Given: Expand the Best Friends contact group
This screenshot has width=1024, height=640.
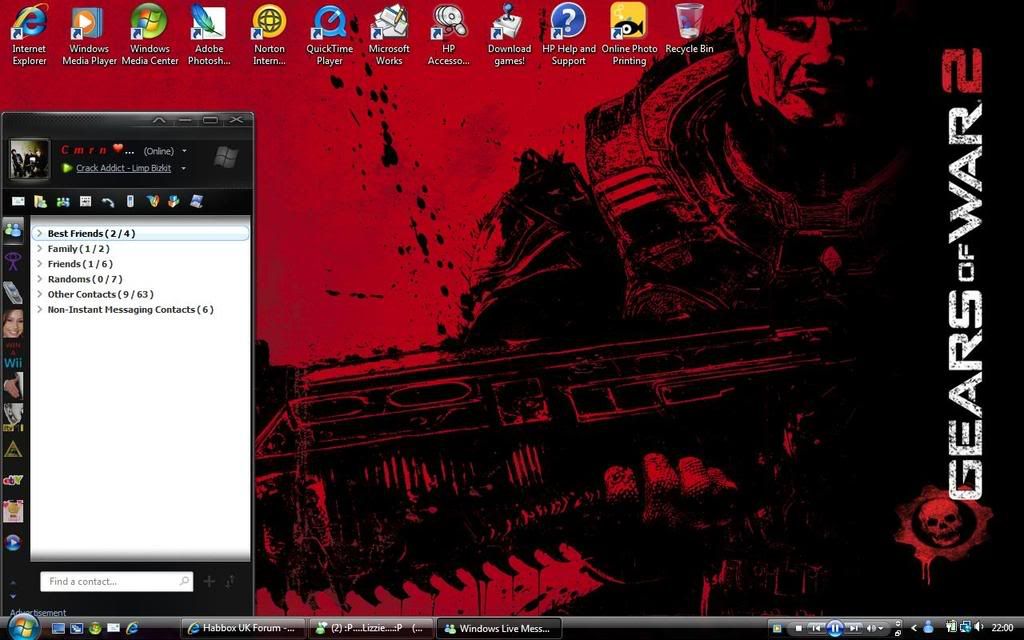Looking at the screenshot, I should pos(39,234).
